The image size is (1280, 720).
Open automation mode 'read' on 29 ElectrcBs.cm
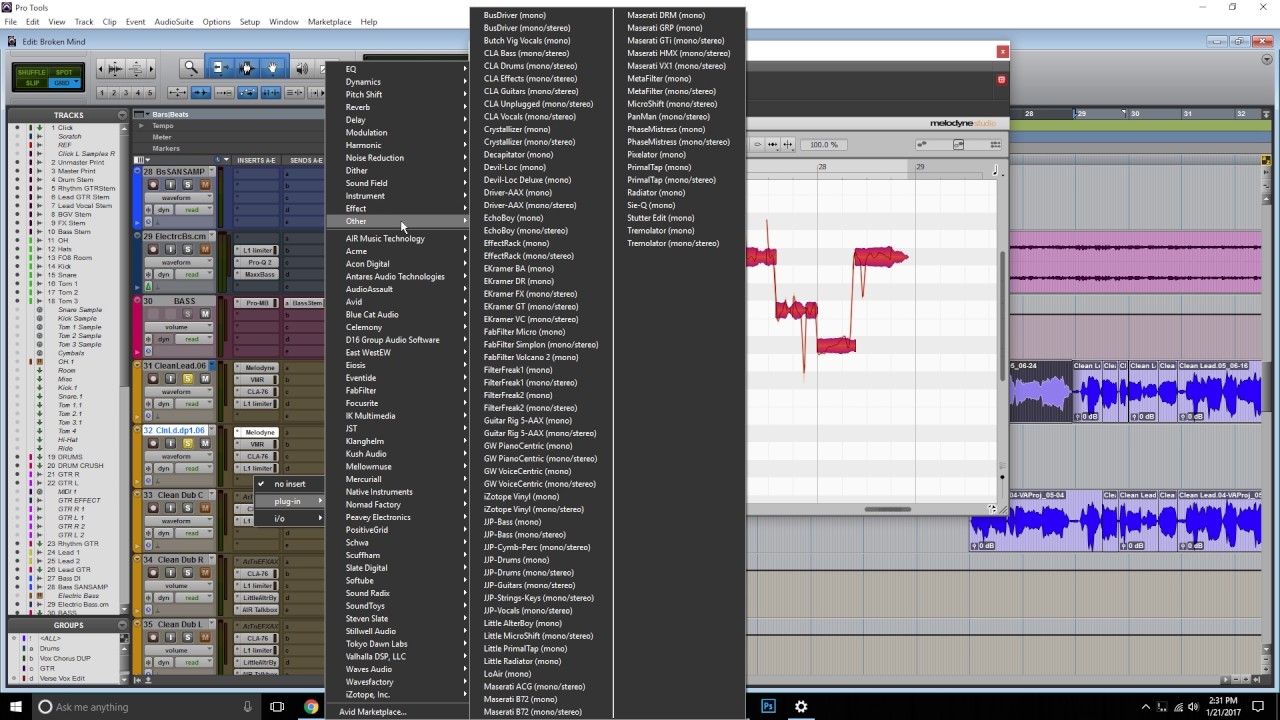coord(194,275)
